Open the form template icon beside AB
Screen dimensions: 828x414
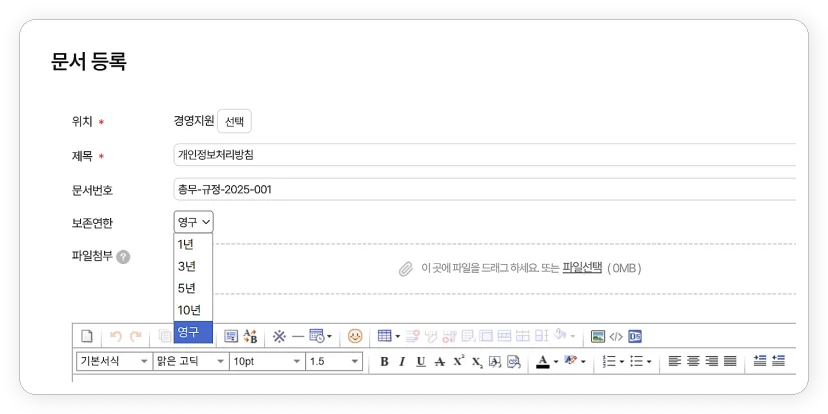coord(231,336)
